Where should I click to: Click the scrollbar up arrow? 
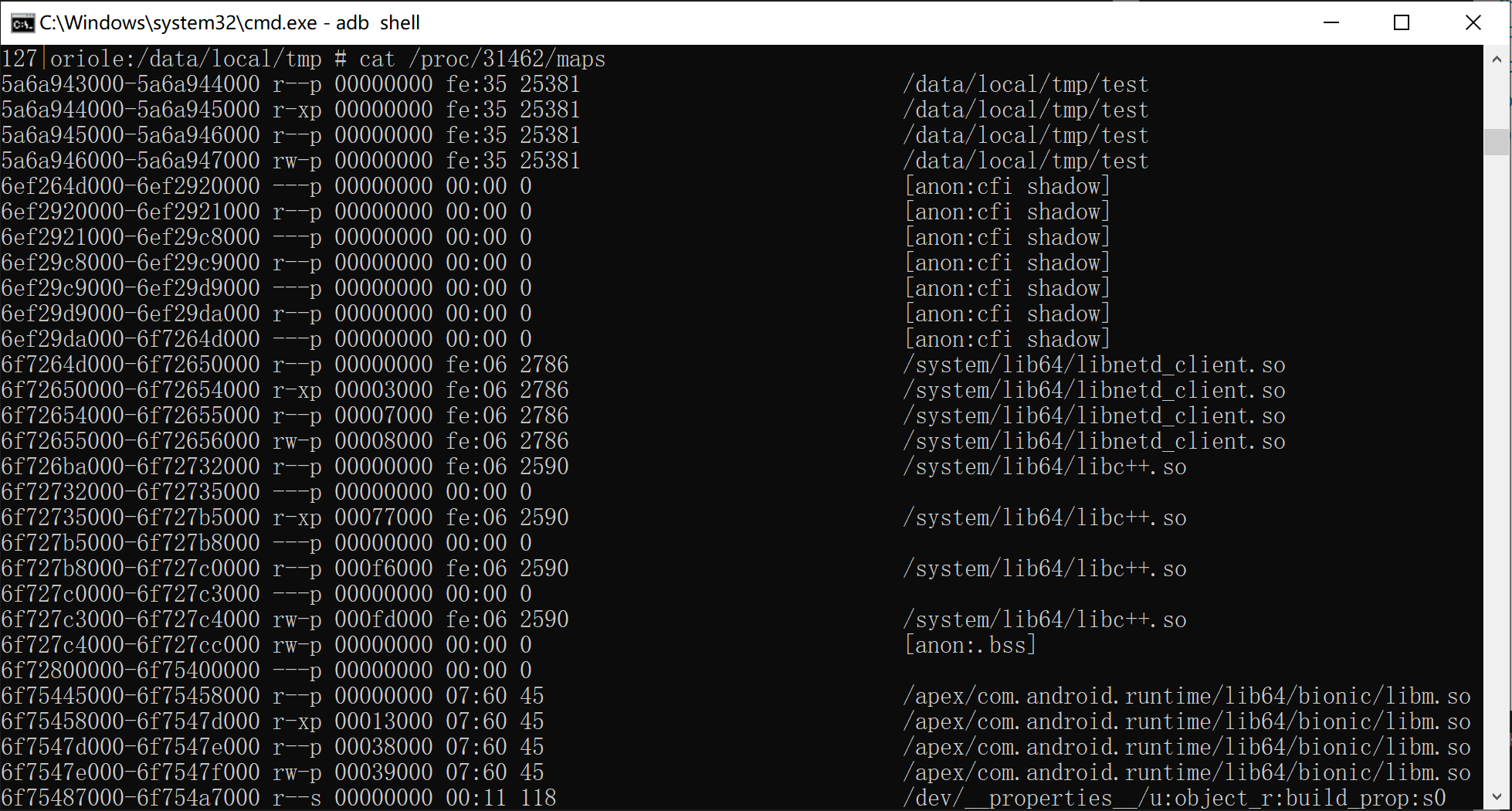[1497, 59]
